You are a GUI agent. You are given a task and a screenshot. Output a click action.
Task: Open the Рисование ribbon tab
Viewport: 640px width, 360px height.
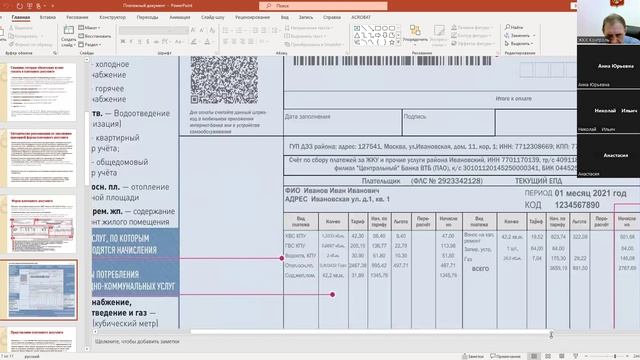(x=77, y=17)
